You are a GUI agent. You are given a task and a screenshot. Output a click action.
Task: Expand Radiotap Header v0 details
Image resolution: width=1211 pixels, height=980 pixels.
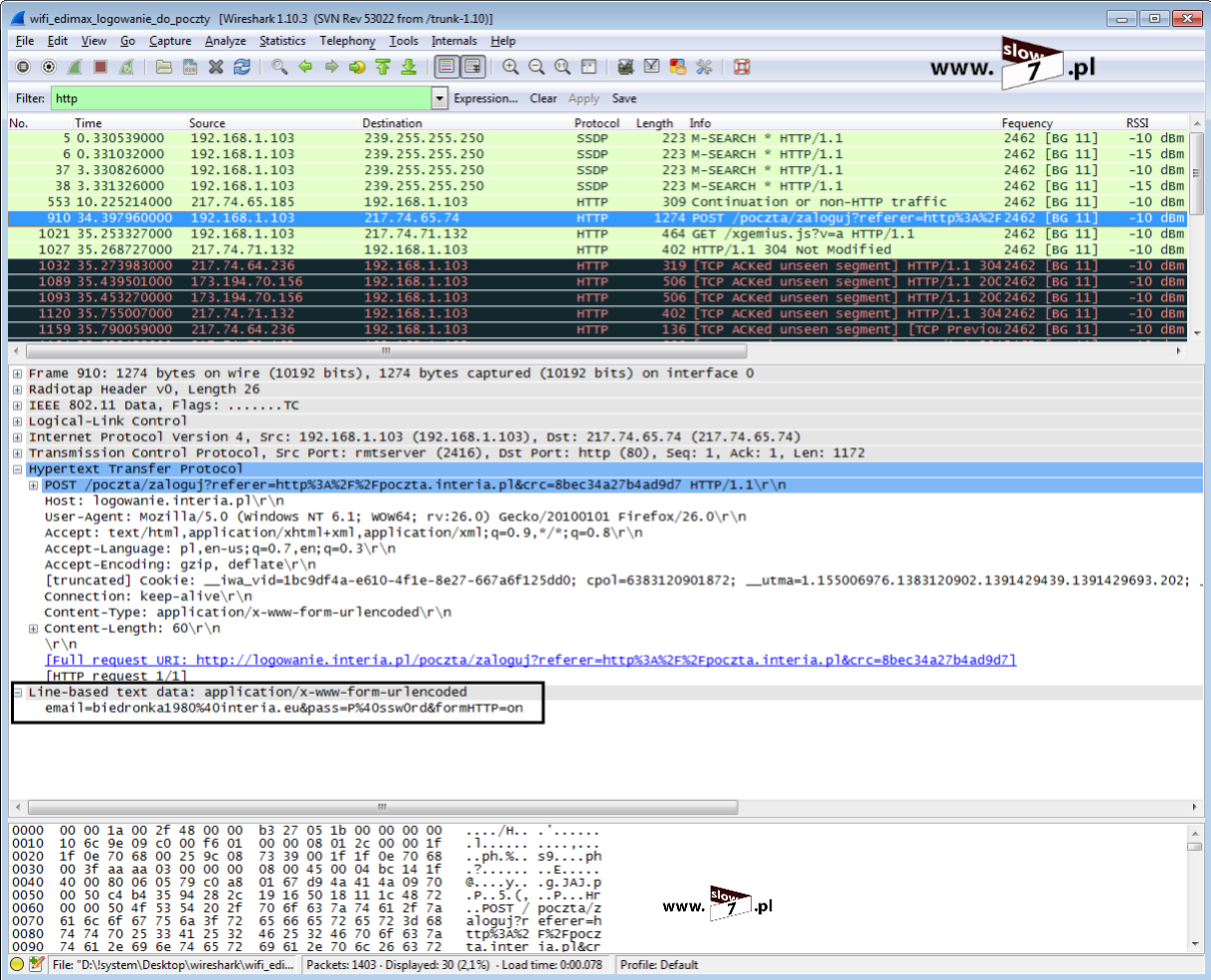pyautogui.click(x=18, y=390)
